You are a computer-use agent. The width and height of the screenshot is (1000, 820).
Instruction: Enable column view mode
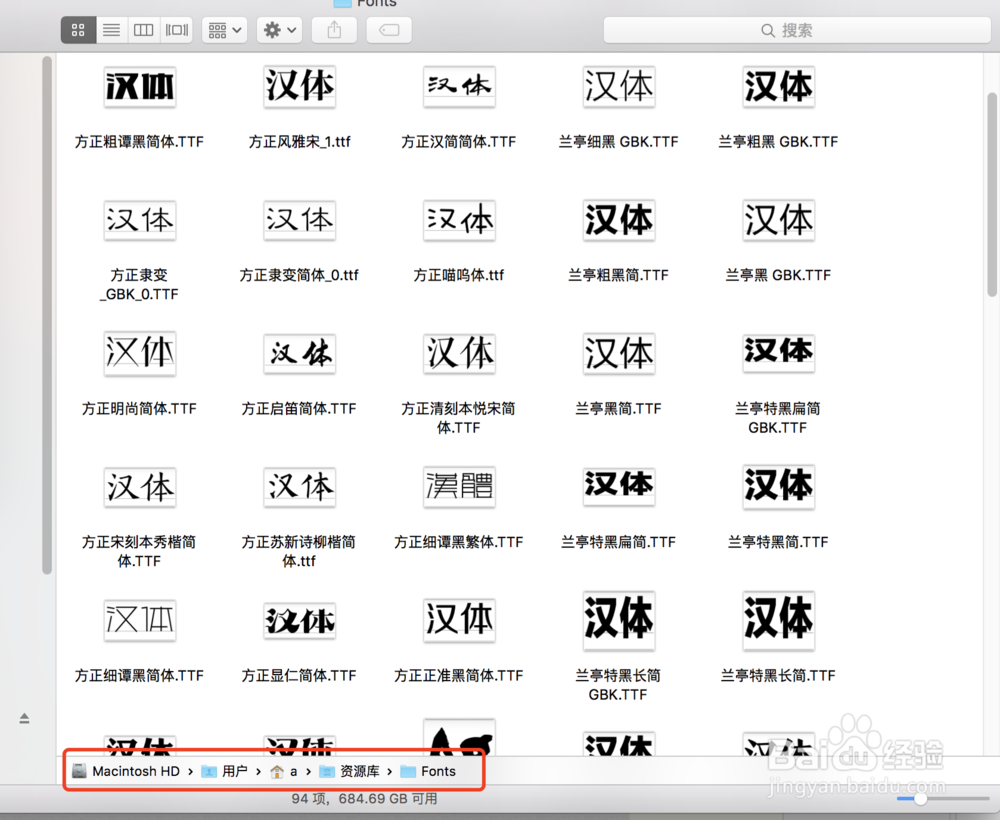pos(143,30)
